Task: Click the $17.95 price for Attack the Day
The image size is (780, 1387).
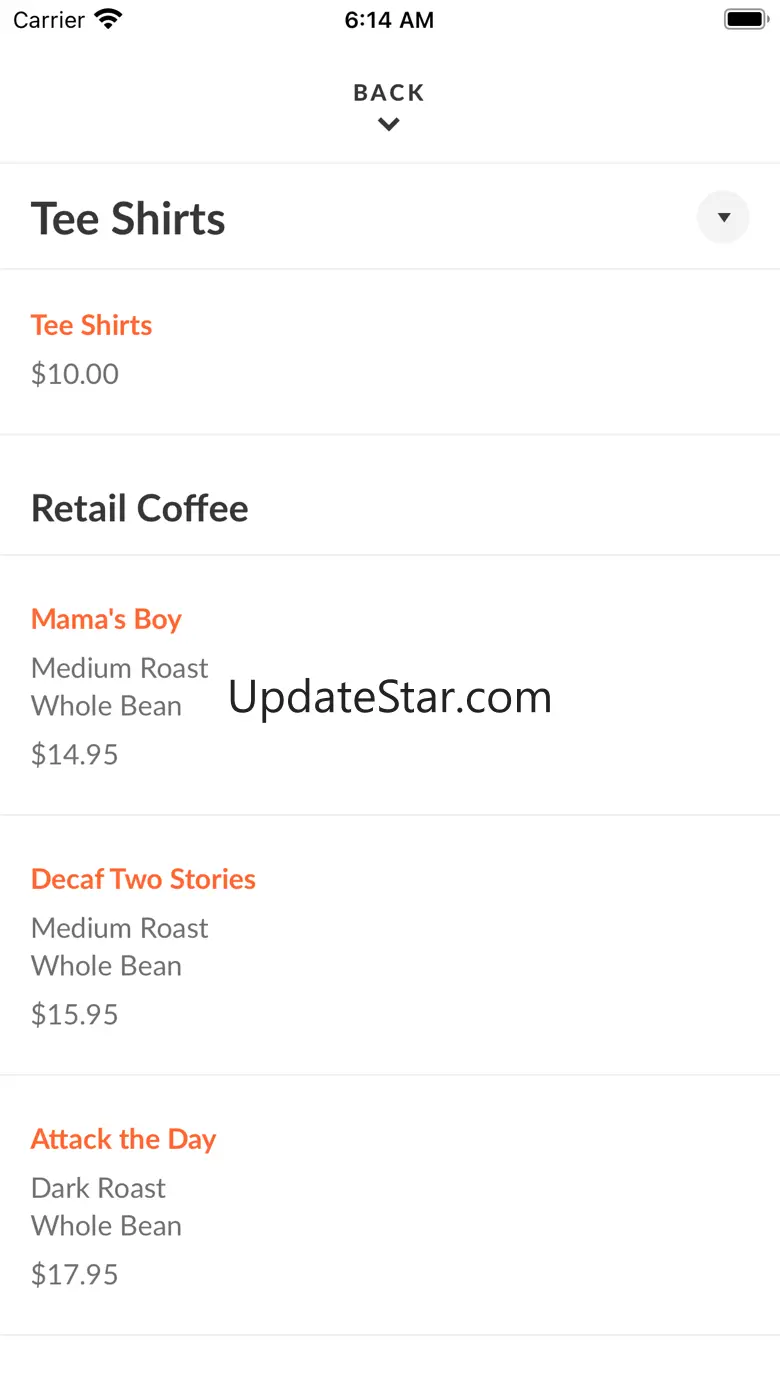Action: (x=75, y=1274)
